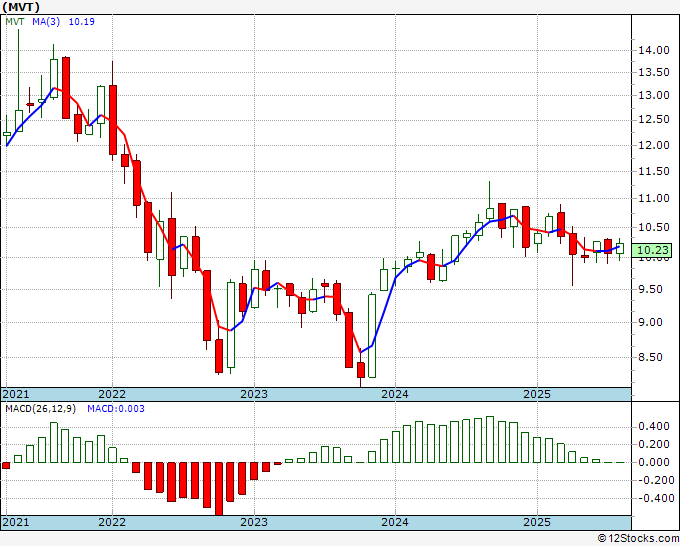The width and height of the screenshot is (680, 546).
Task: Click 2022 on the MACD timeline
Action: pyautogui.click(x=112, y=522)
